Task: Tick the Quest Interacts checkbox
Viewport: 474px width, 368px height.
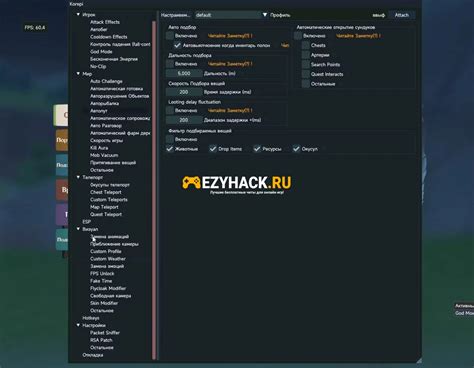Action: (x=306, y=74)
